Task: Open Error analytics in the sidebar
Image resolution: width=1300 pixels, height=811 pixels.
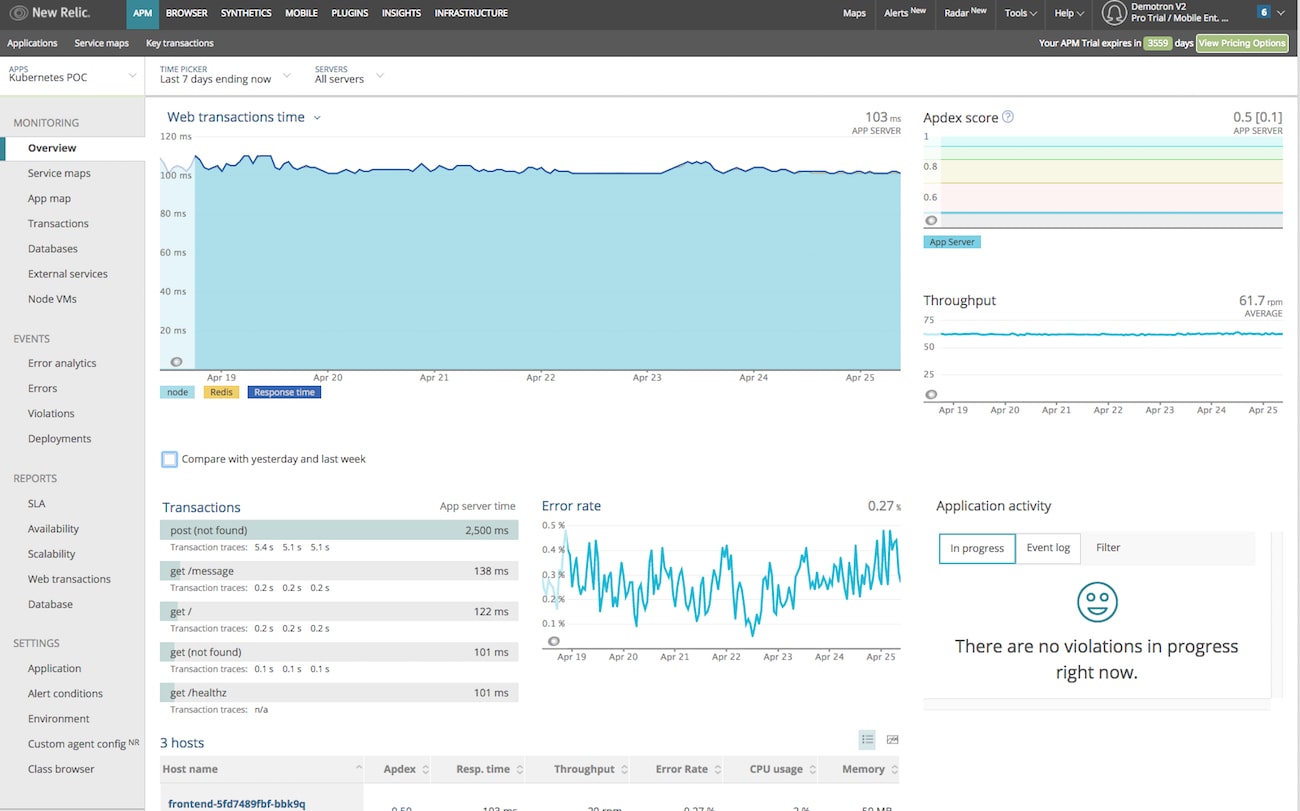Action: (62, 363)
